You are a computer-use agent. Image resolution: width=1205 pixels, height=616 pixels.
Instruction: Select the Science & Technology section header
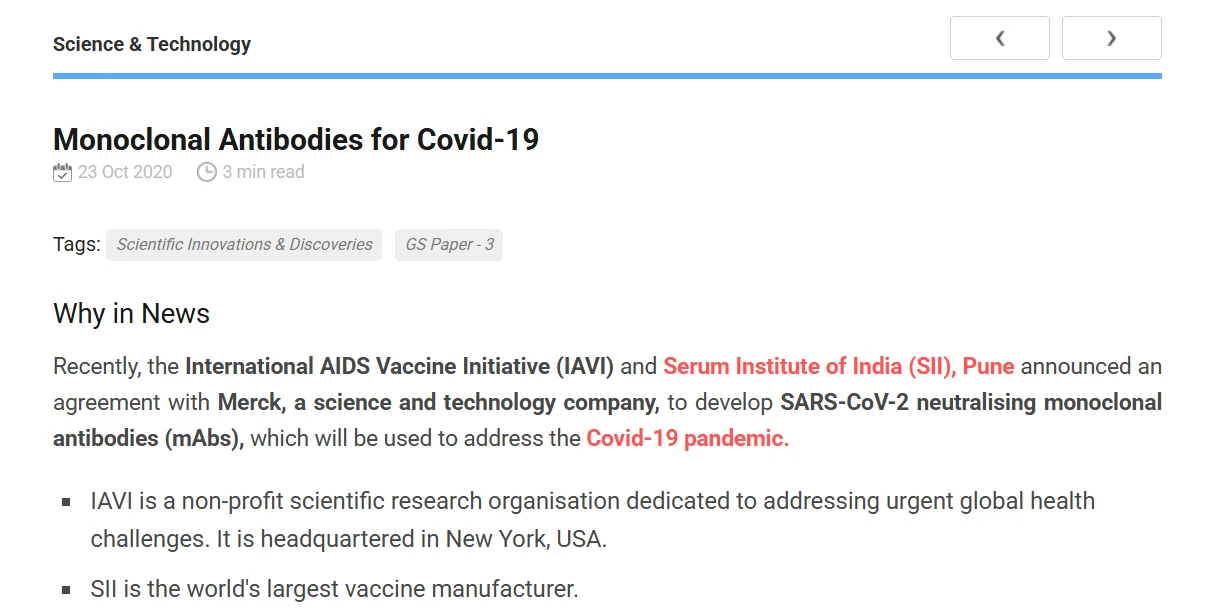152,44
